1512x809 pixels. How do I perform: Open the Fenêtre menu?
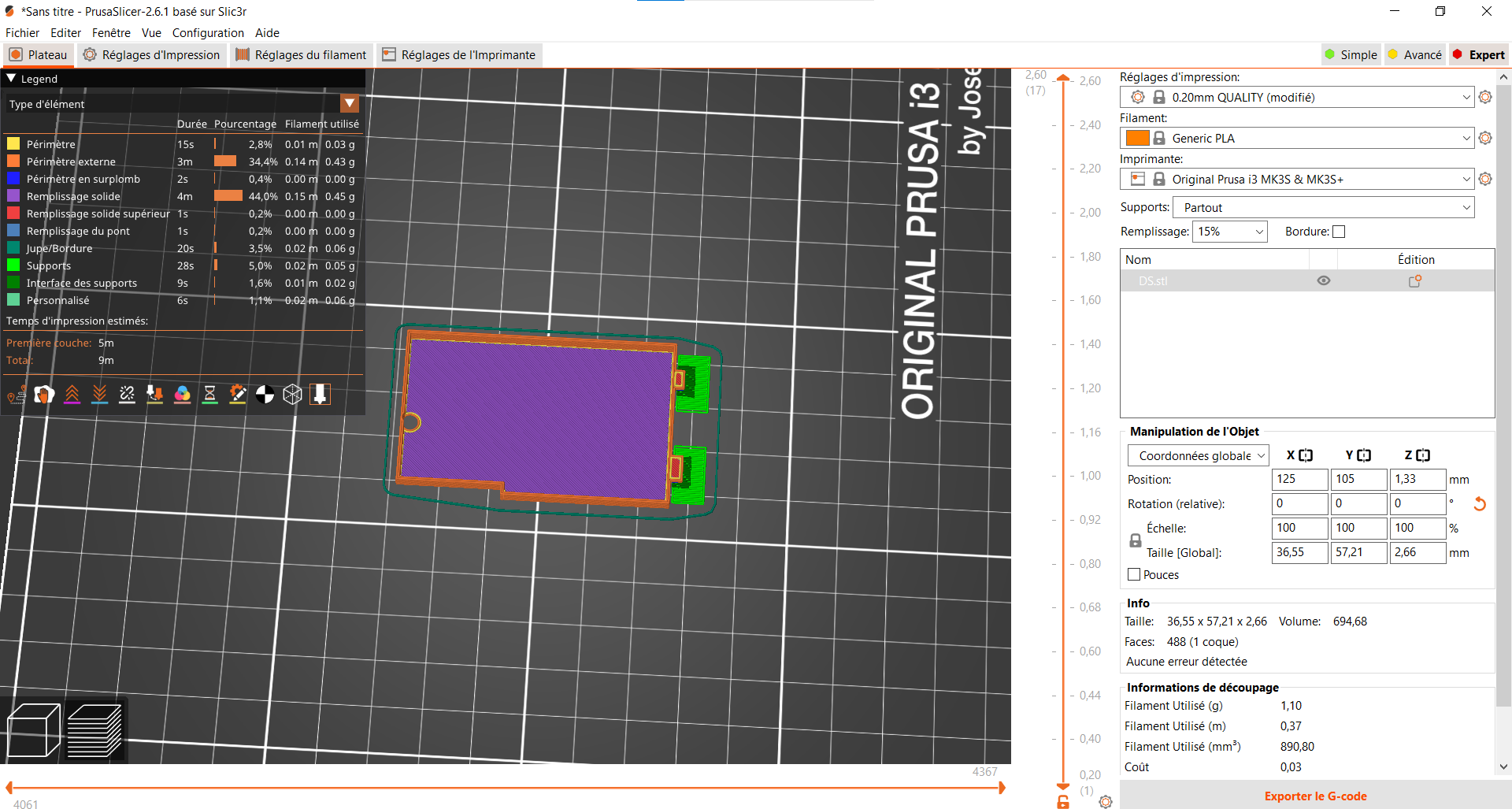(x=111, y=32)
